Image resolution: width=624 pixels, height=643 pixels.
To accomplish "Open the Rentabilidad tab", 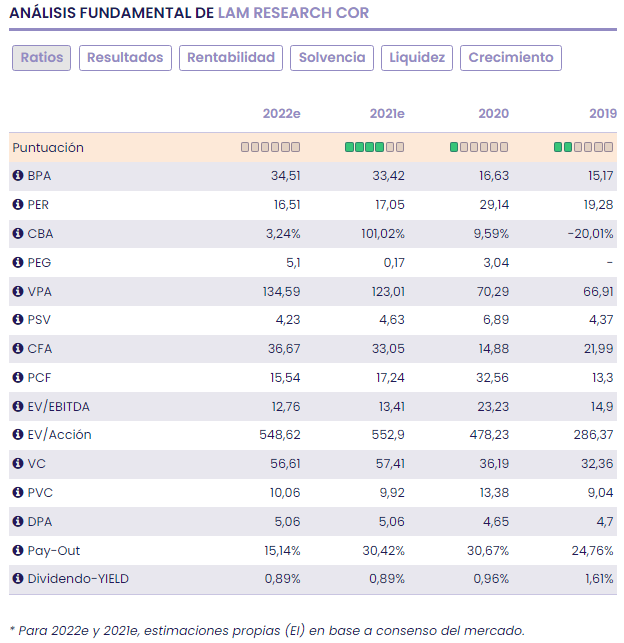I will (231, 58).
